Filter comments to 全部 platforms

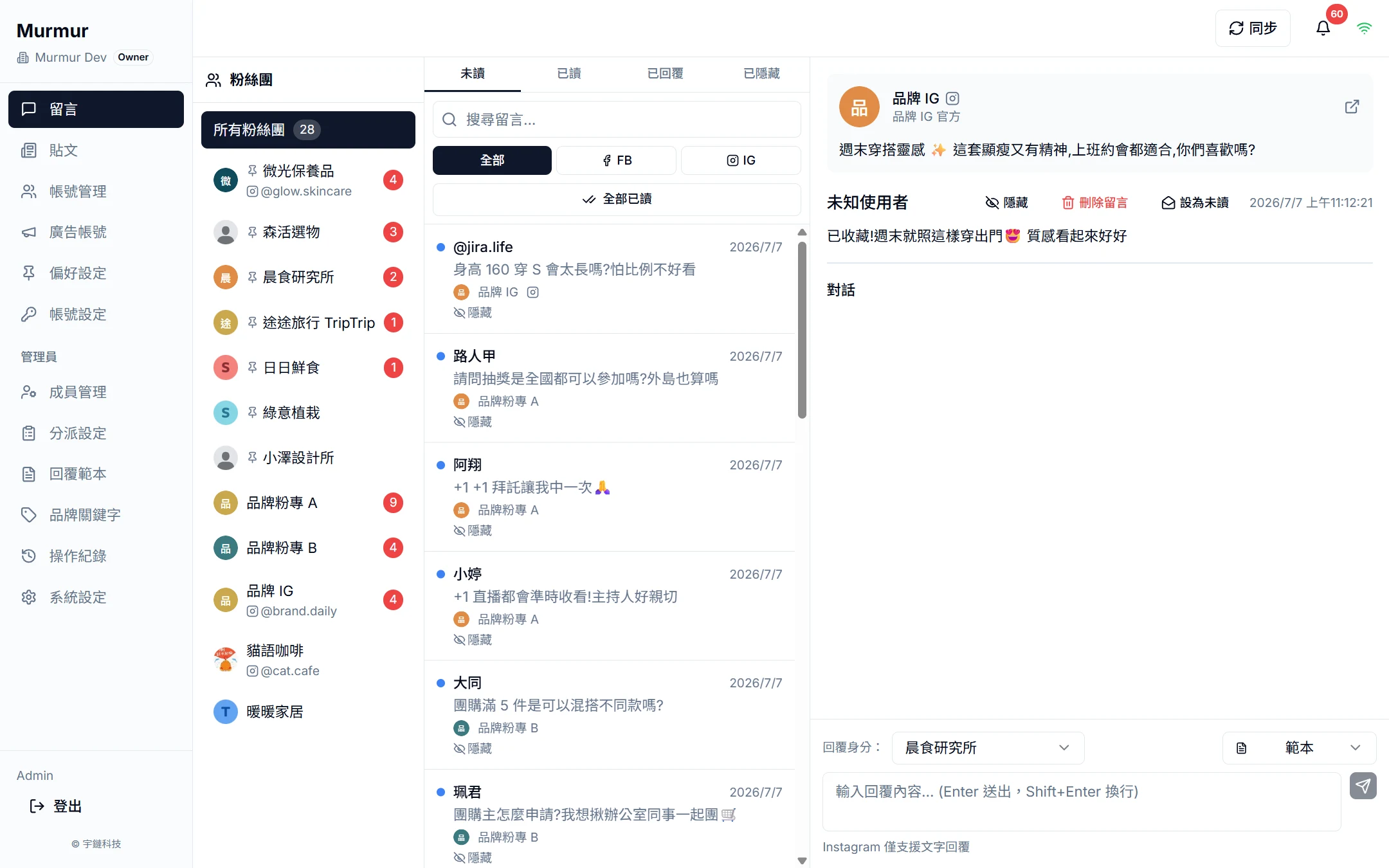tap(492, 160)
